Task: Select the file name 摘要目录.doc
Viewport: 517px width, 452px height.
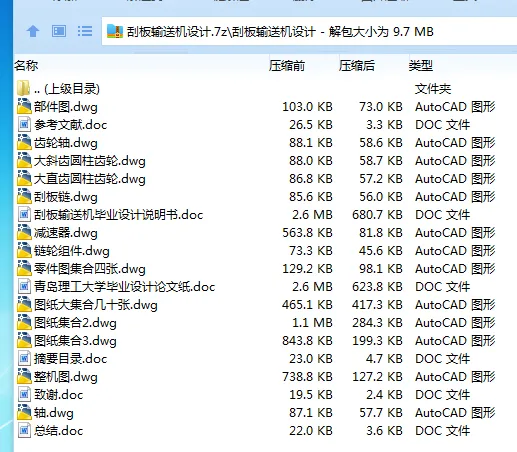Action: (x=71, y=359)
